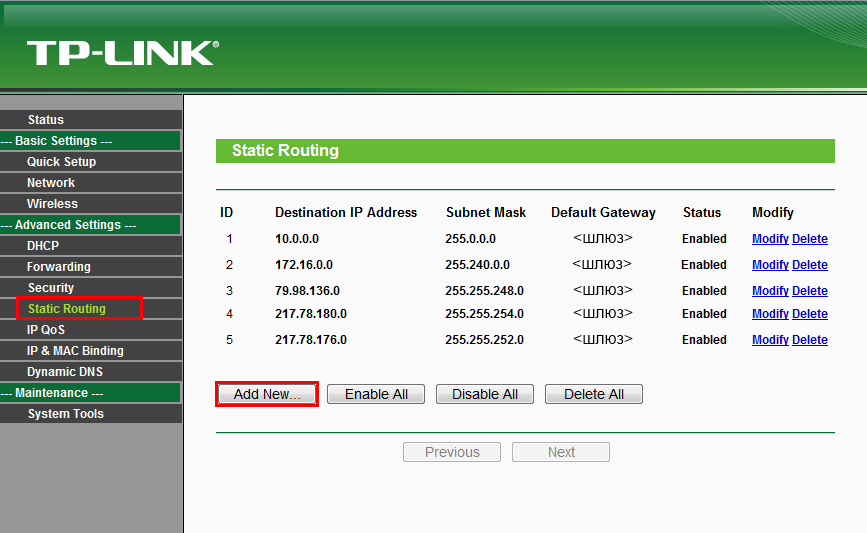Screen dimensions: 867x533
Task: Select subnet mask 255.240.0.0
Action: pyautogui.click(x=477, y=265)
